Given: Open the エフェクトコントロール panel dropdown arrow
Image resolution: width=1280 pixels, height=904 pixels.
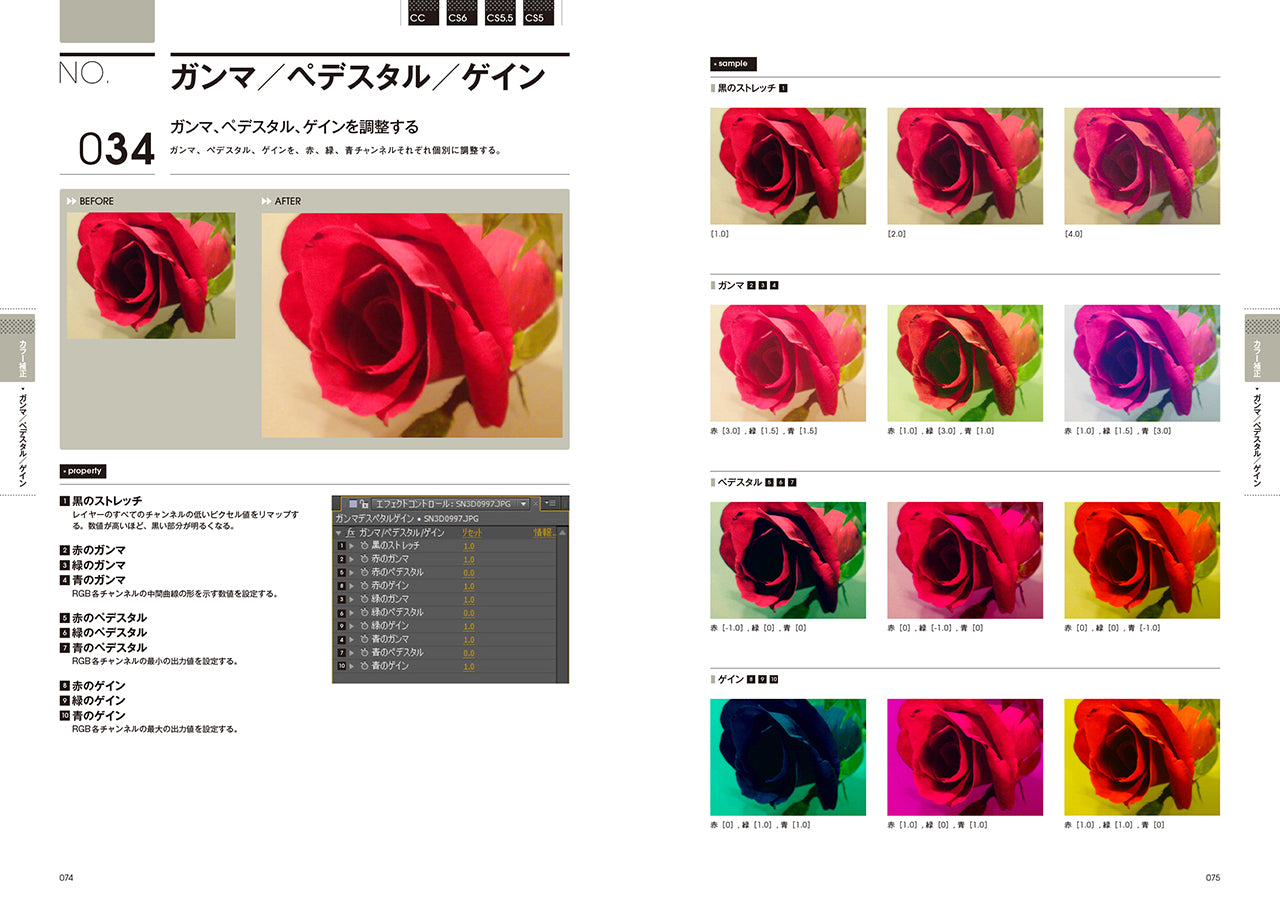Looking at the screenshot, I should pos(523,503).
